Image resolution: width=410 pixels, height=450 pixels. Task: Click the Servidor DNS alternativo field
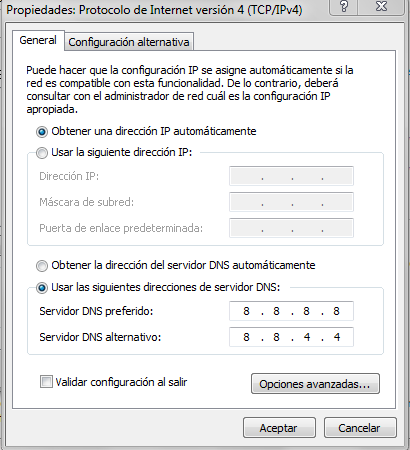[x=291, y=337]
